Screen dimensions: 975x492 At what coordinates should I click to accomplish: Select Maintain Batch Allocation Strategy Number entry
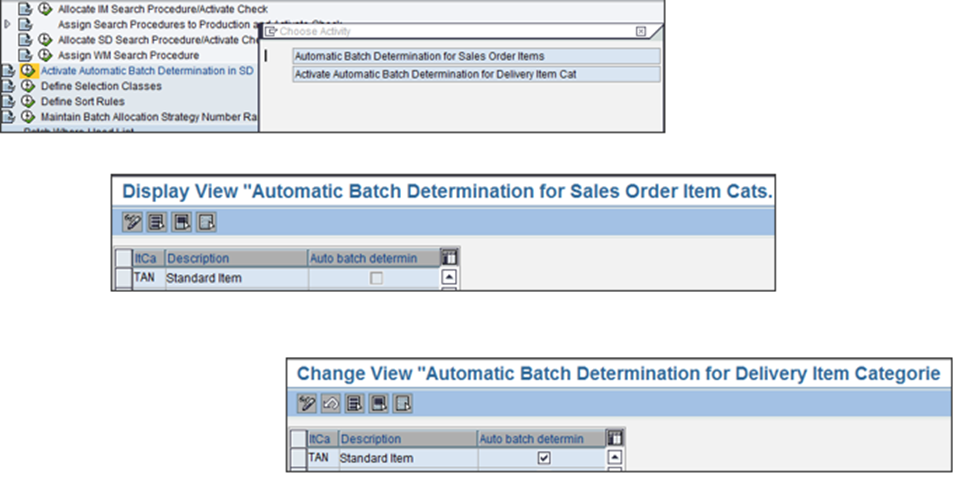[x=149, y=117]
